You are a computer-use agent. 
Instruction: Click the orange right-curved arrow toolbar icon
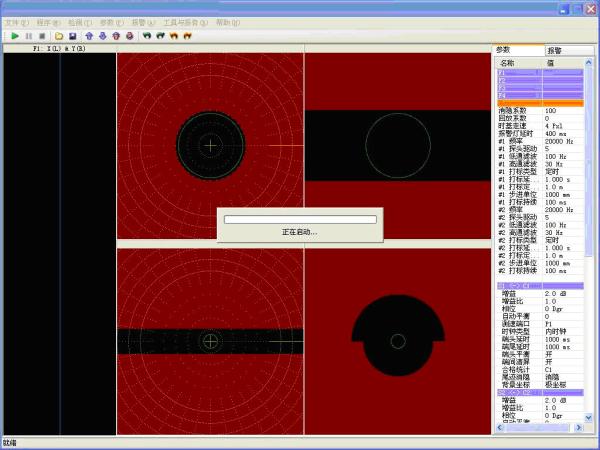click(188, 36)
